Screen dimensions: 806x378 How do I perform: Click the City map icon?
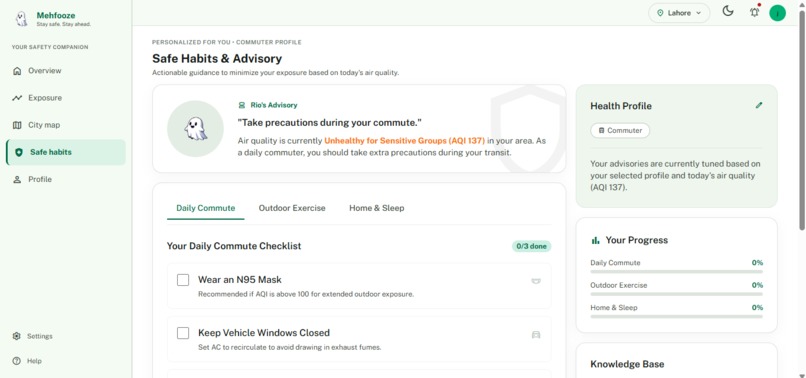(17, 125)
